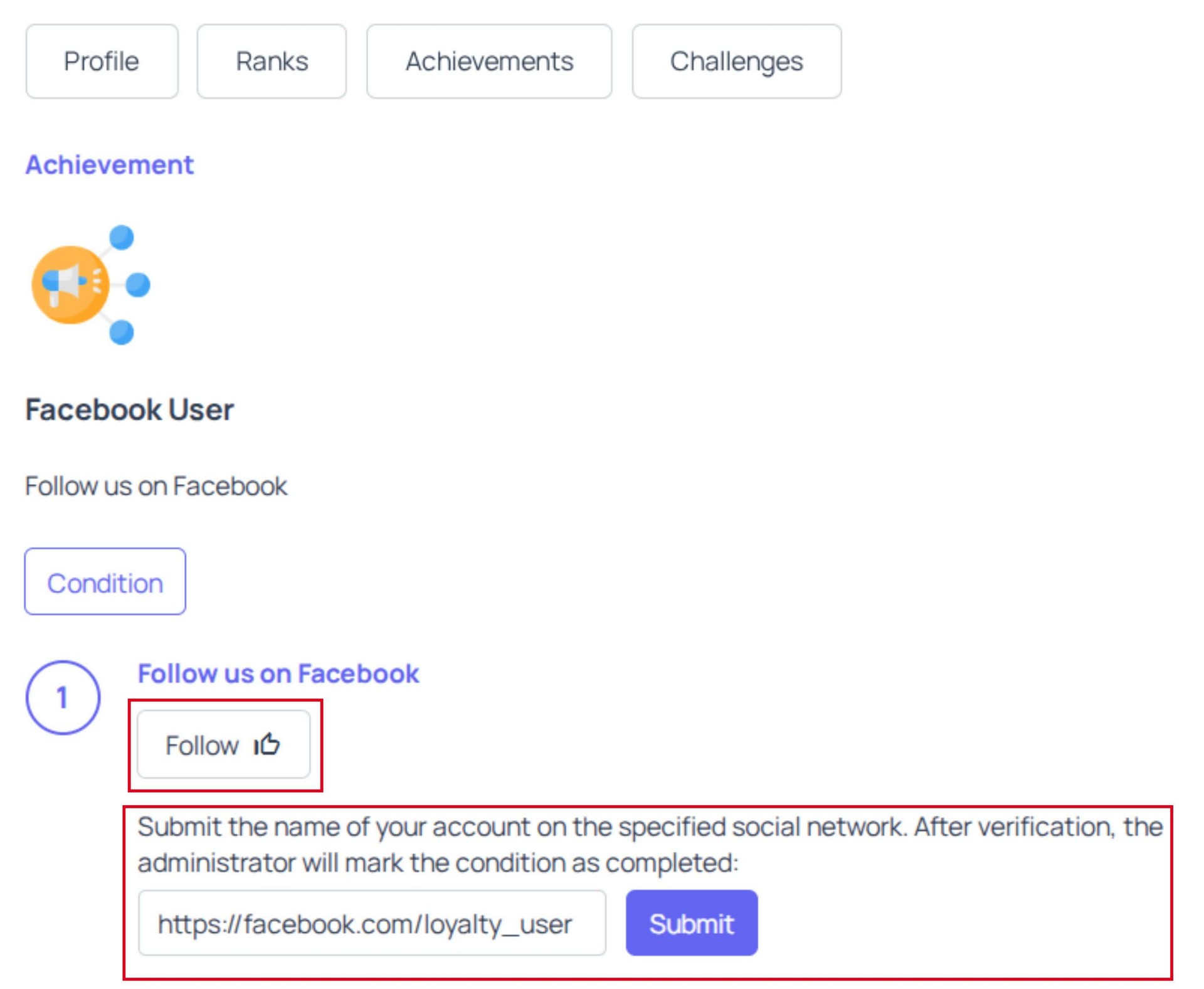Go to the Achievements tab
Screen dimensions: 1204x989
click(489, 61)
